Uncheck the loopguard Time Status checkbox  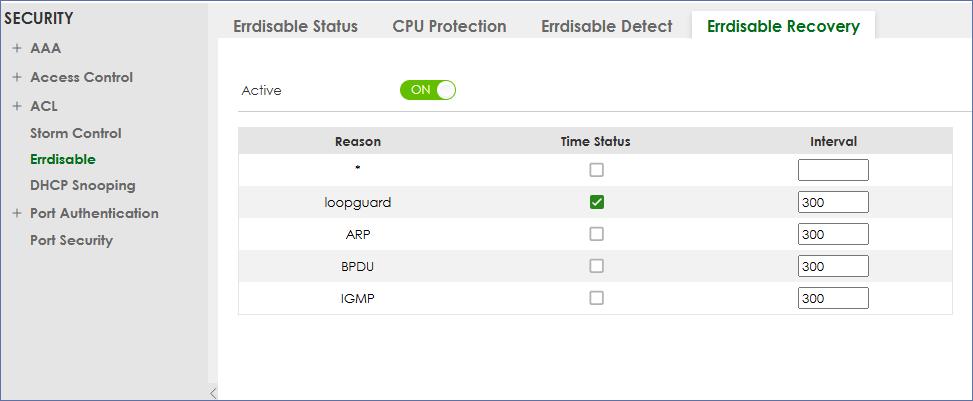(x=597, y=202)
